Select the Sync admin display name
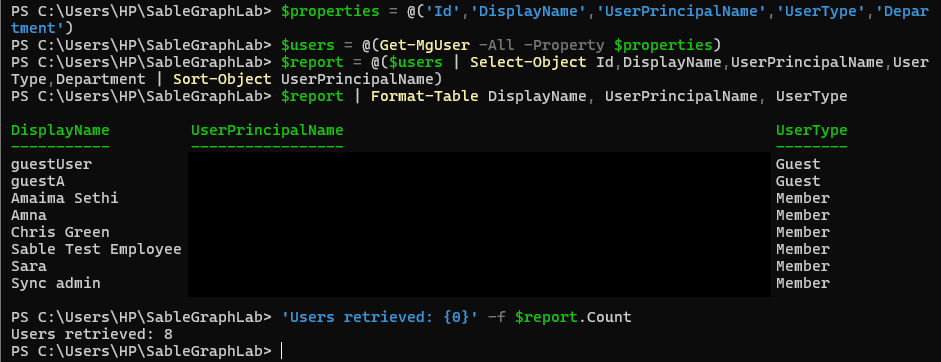Image resolution: width=941 pixels, height=362 pixels. coord(56,283)
